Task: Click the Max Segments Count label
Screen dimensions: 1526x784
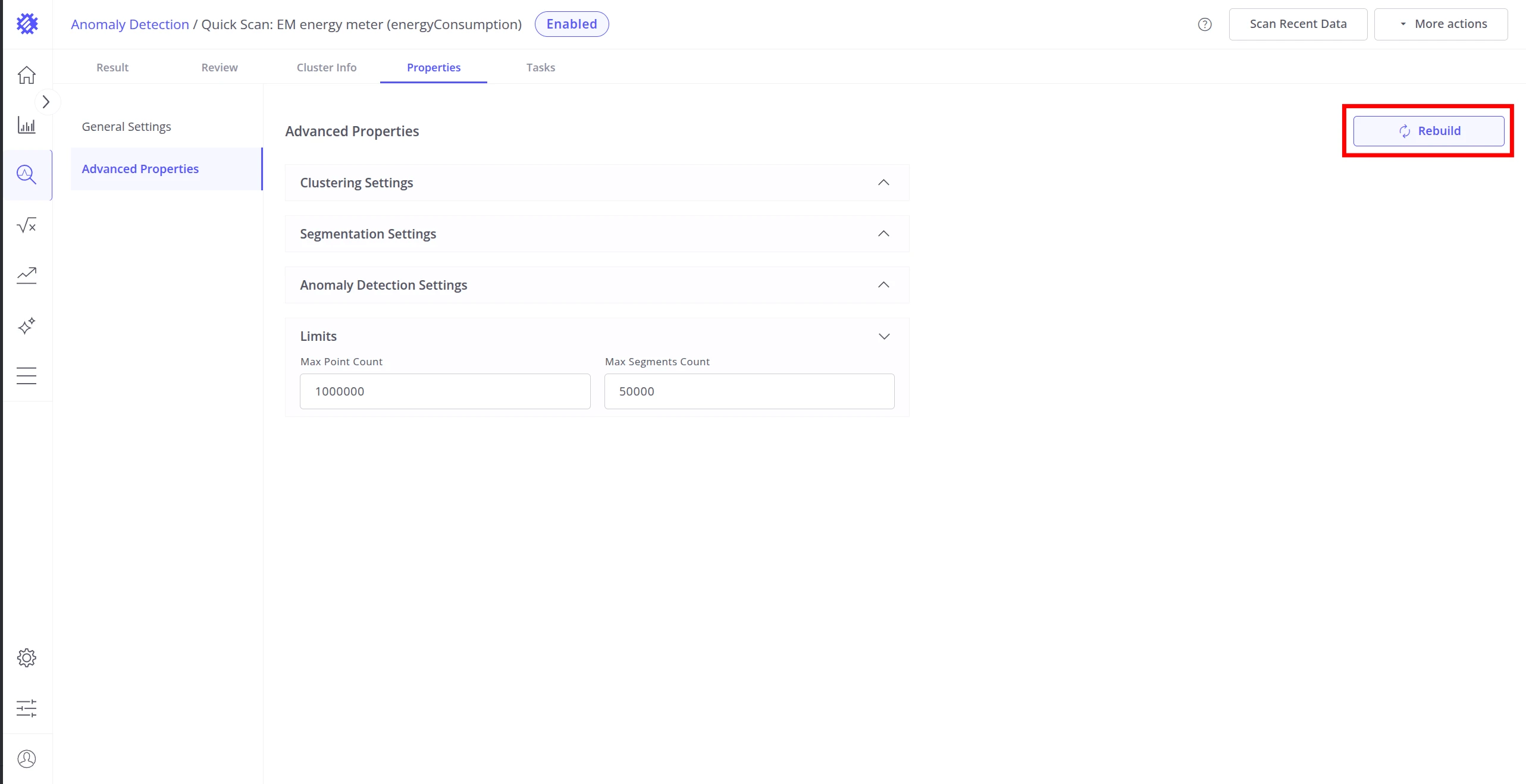Action: (x=657, y=362)
